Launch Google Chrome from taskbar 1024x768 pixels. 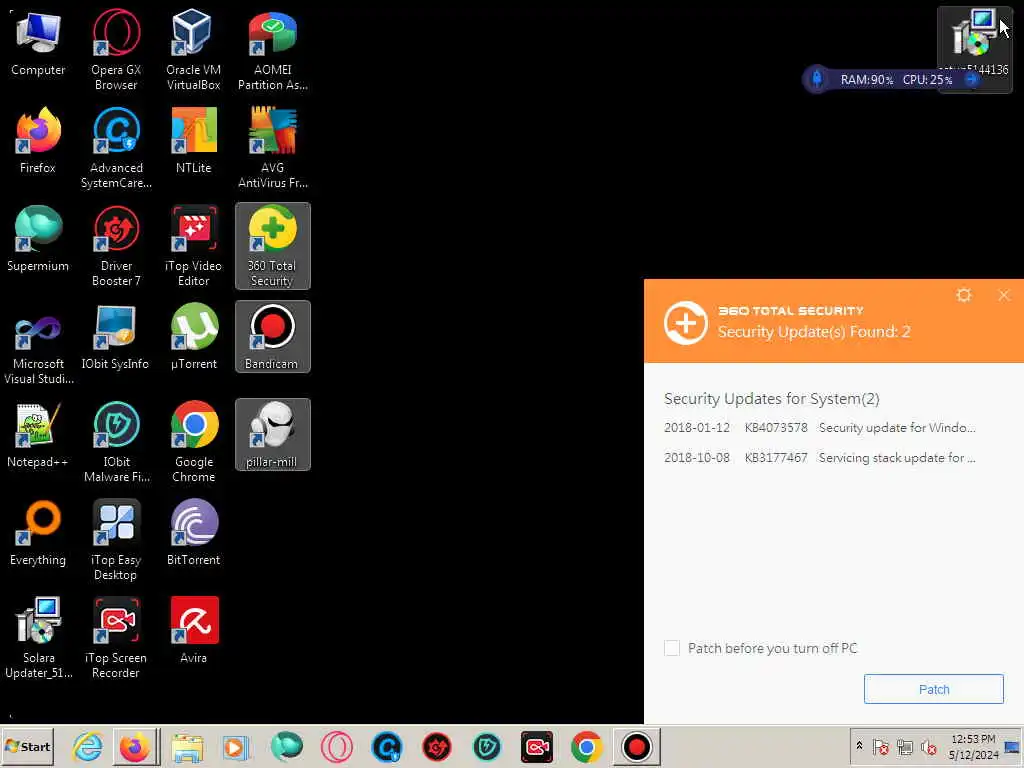coord(586,746)
